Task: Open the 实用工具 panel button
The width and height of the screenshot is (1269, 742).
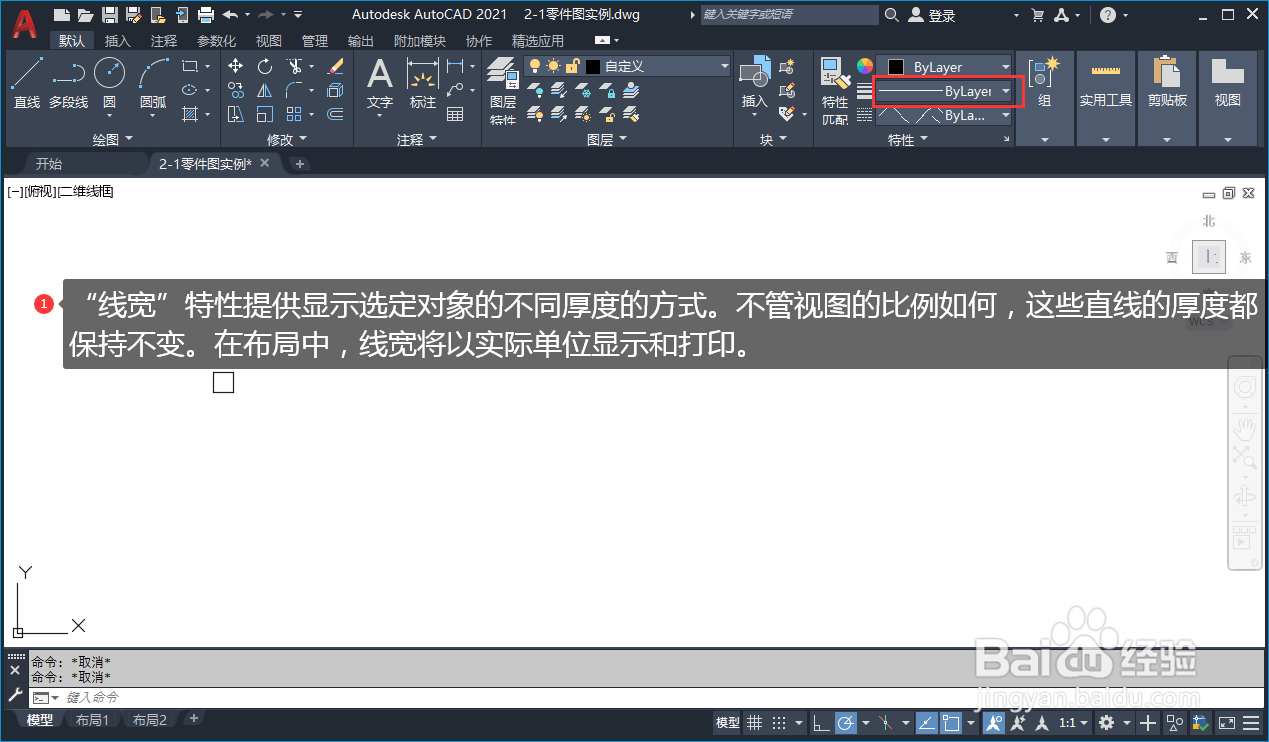Action: [x=1106, y=100]
